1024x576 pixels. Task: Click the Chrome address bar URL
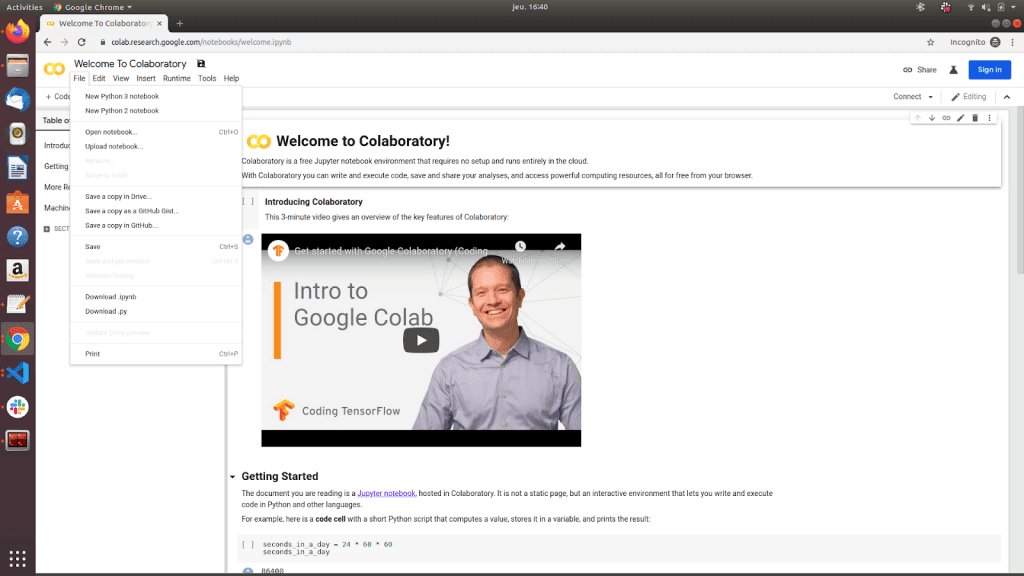click(x=201, y=42)
